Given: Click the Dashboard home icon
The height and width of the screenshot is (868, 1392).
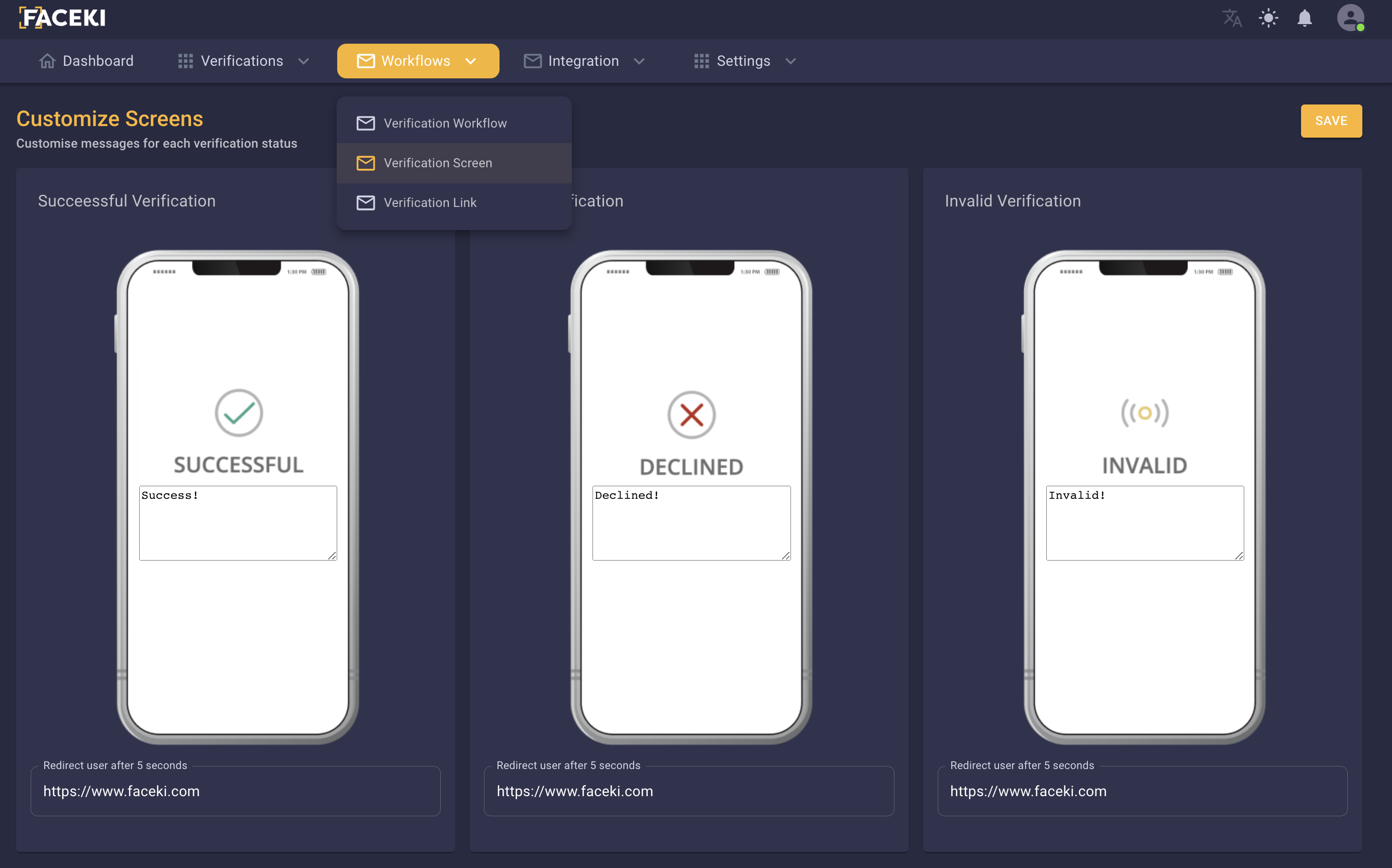Looking at the screenshot, I should pyautogui.click(x=47, y=61).
